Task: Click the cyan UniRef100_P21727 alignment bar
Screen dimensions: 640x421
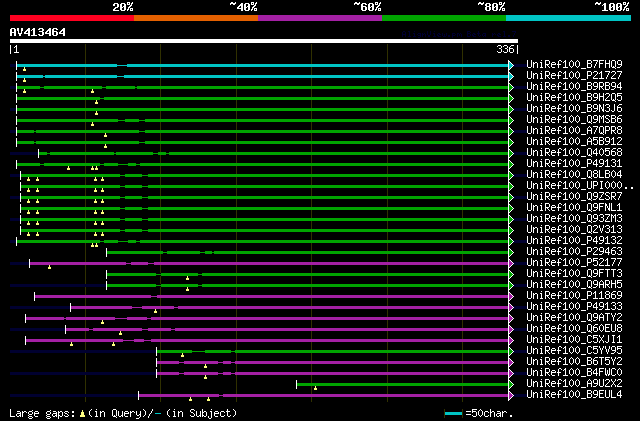Action: click(x=300, y=75)
